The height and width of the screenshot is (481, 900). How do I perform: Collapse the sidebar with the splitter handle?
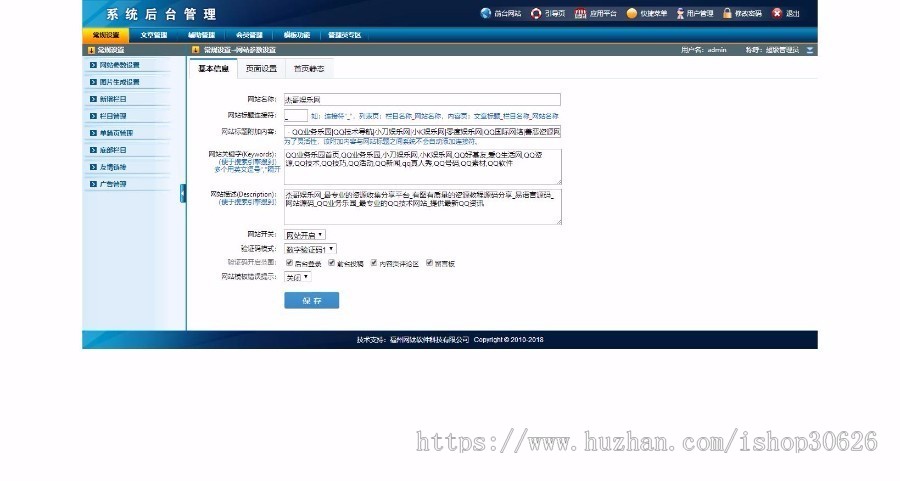[x=183, y=193]
